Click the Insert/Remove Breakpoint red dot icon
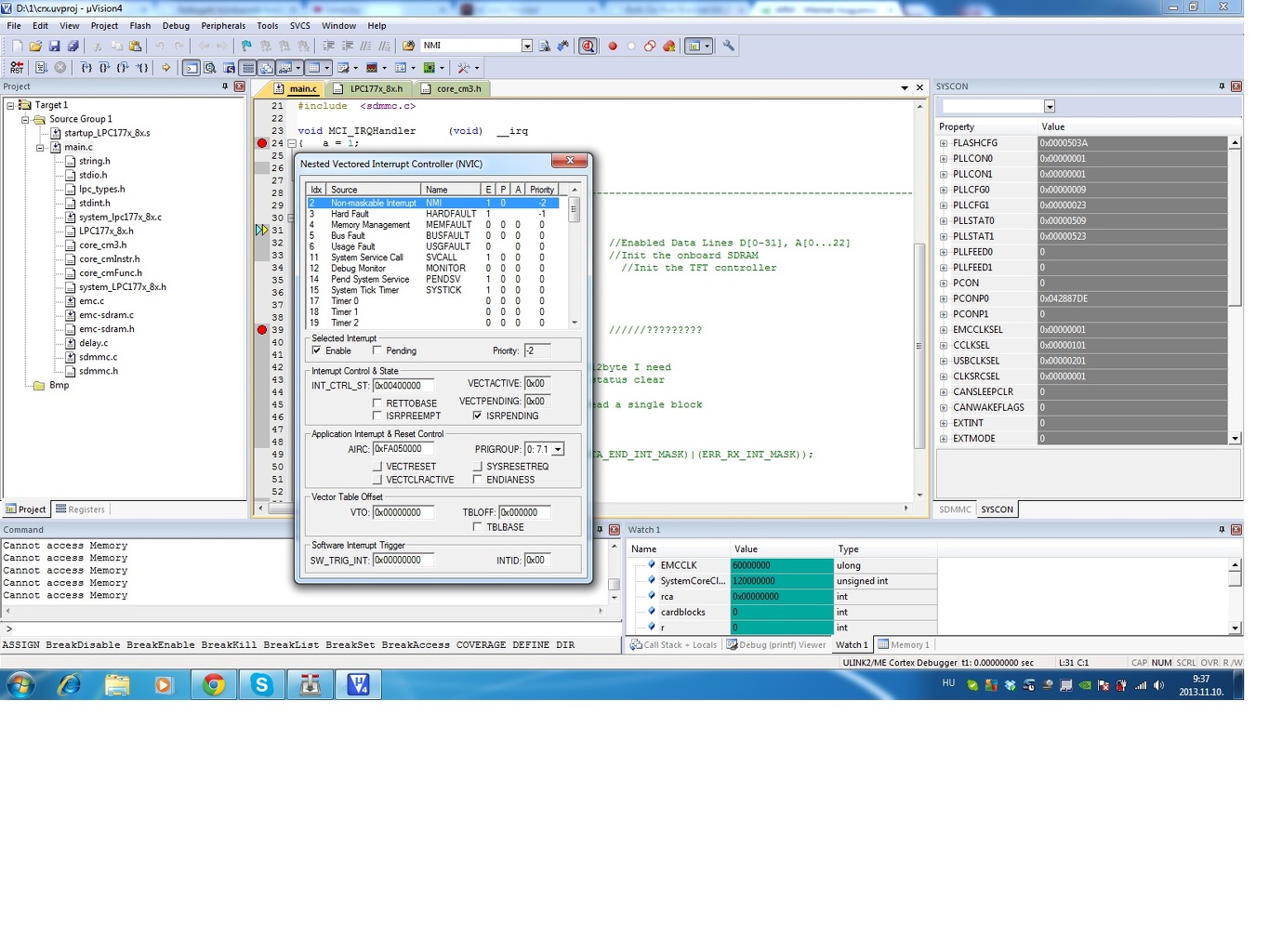Screen dimensions: 1269x952 pyautogui.click(x=613, y=46)
